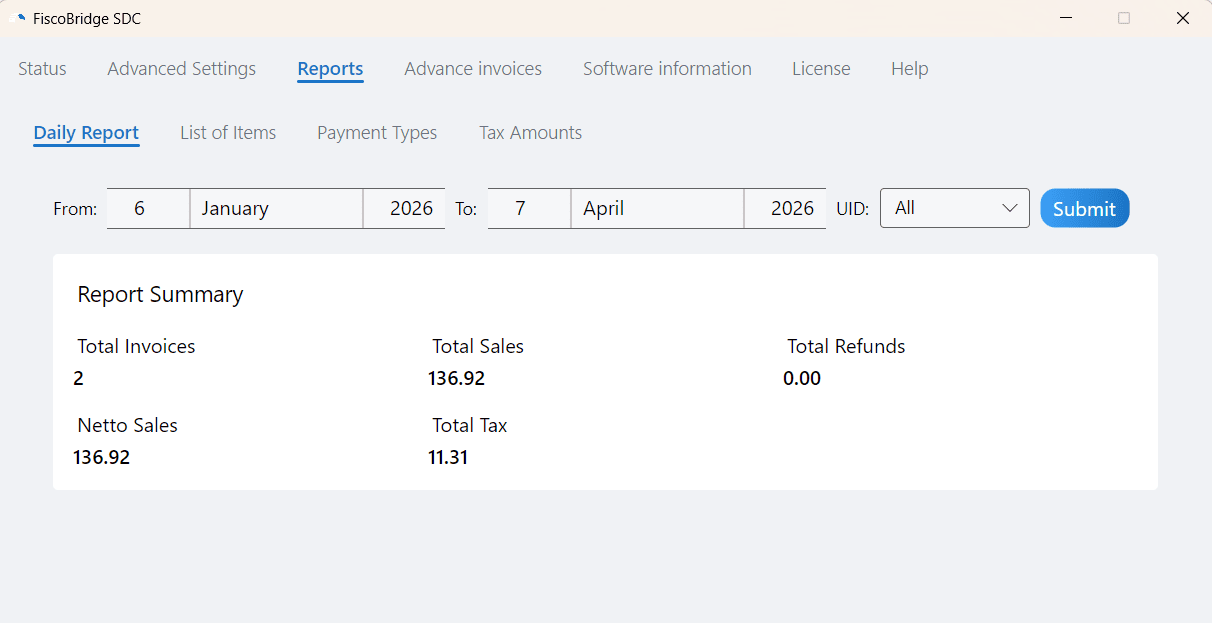This screenshot has width=1212, height=623.
Task: Minimize the FiscoBridge SDC window
Action: pyautogui.click(x=1067, y=18)
